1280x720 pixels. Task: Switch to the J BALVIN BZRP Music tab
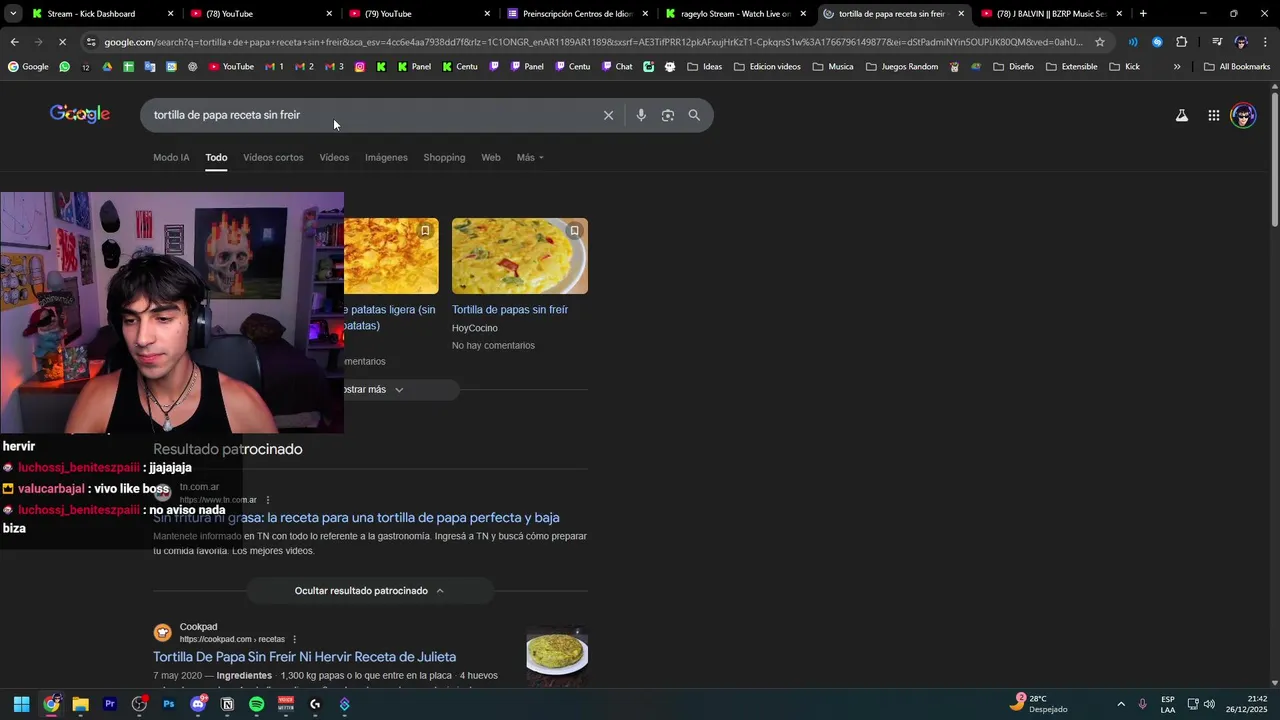1052,14
